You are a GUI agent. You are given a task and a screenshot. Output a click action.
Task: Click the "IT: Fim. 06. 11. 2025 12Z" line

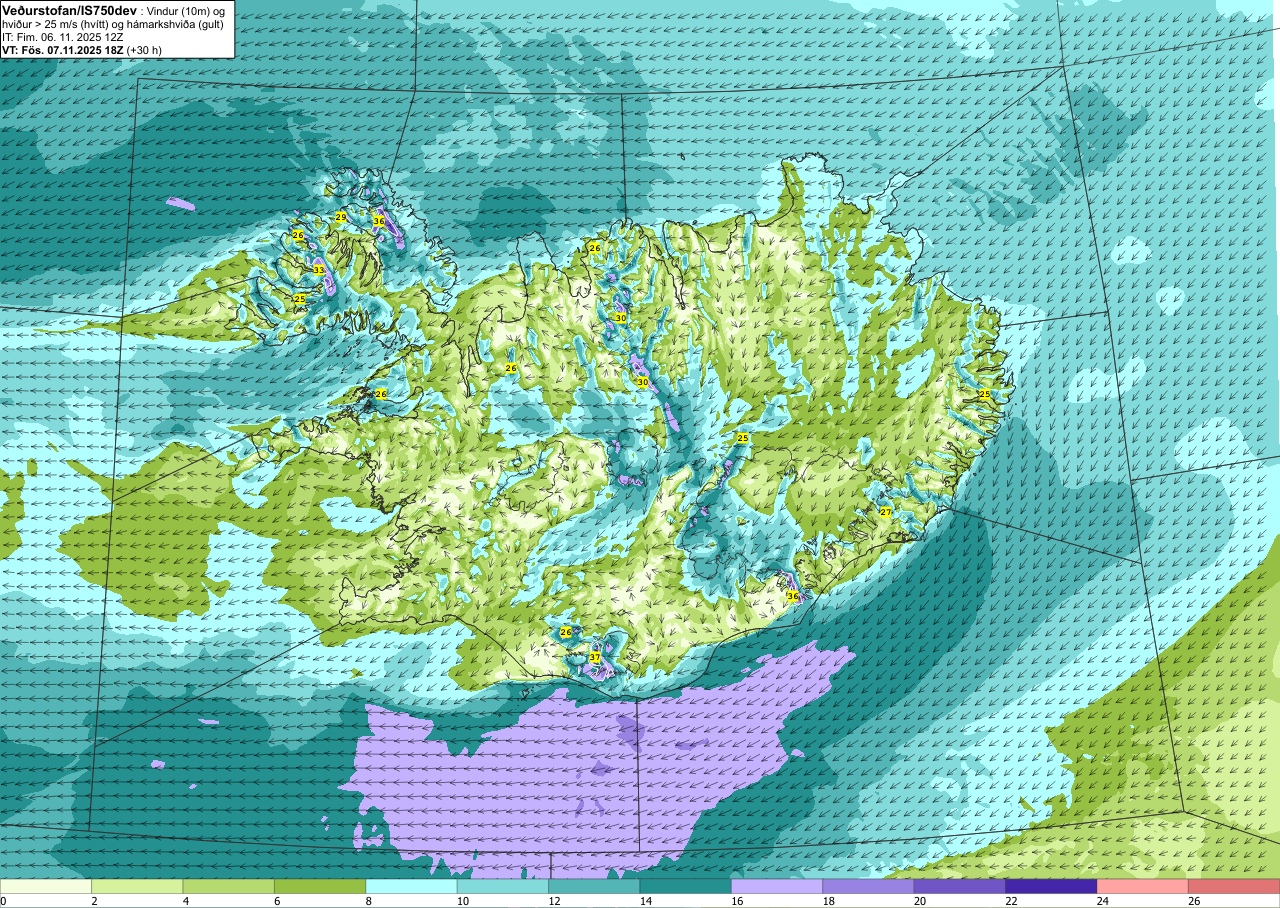(62, 36)
